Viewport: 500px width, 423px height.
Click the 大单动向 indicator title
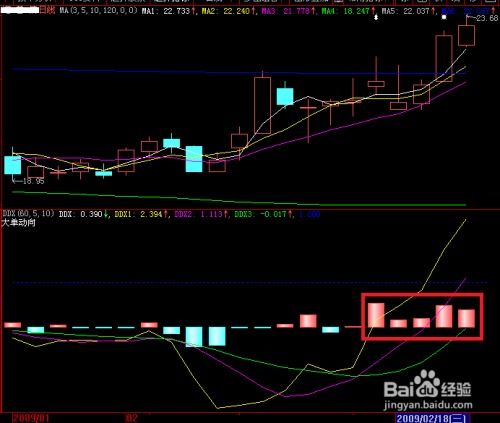(19, 223)
